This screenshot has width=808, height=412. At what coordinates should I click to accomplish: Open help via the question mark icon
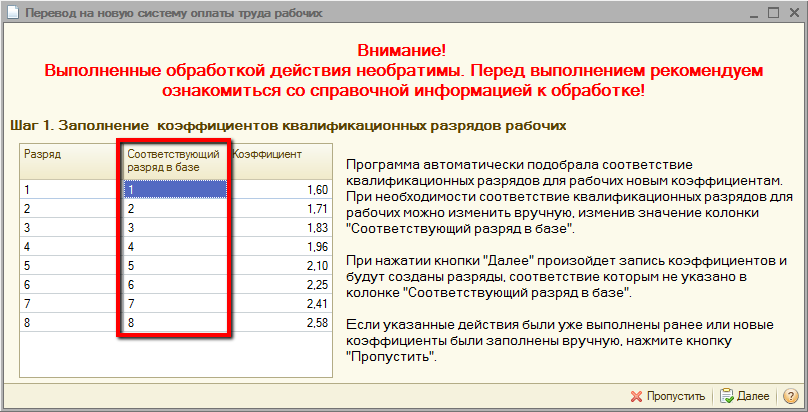pos(790,396)
